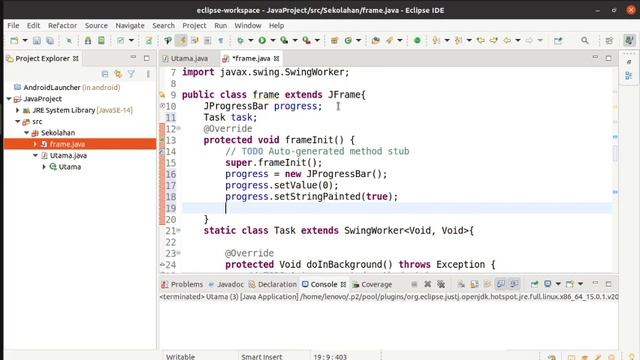Toggle Link with Editor in Project Explorer

tap(118, 74)
